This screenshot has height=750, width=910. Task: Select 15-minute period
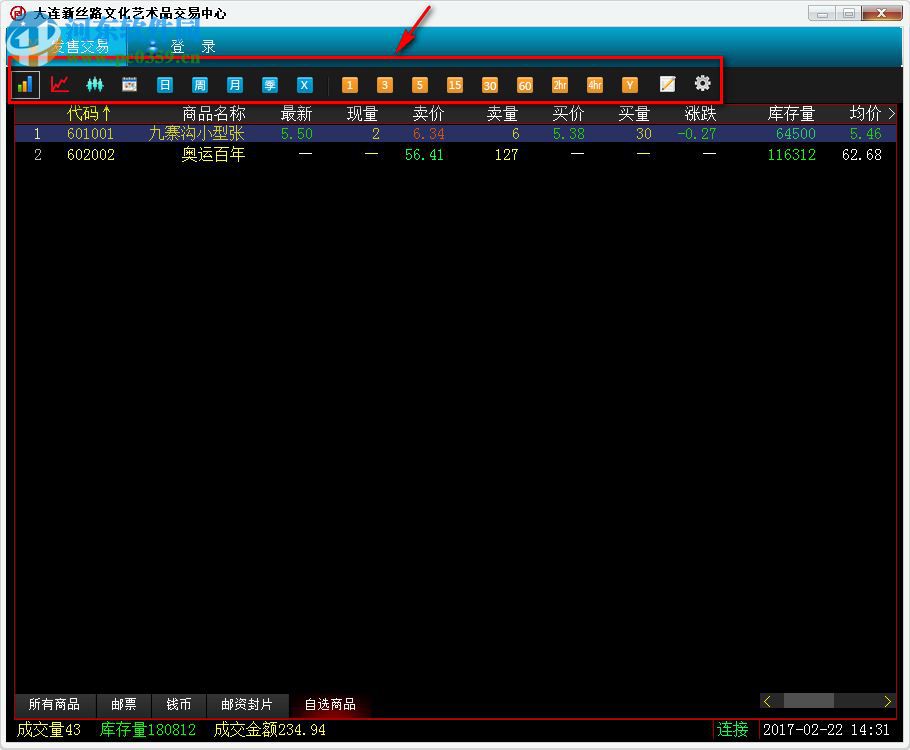point(454,85)
